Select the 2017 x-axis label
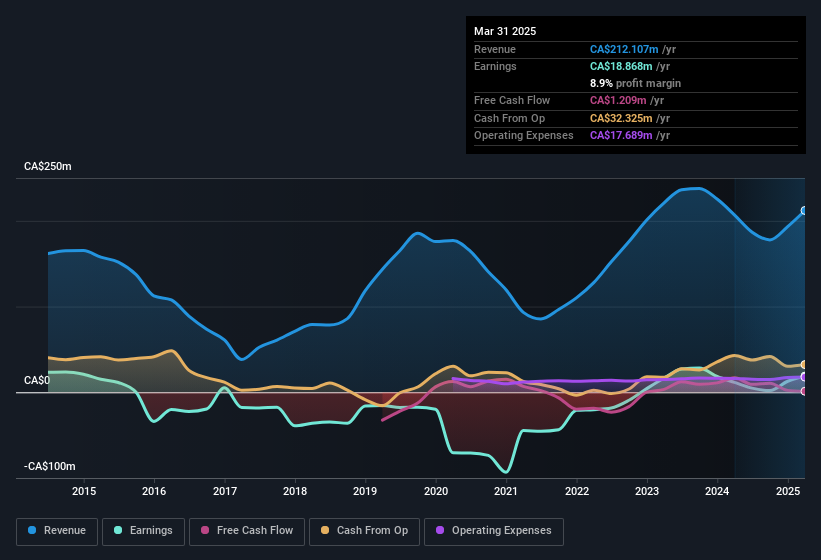This screenshot has height=560, width=821. point(225,491)
